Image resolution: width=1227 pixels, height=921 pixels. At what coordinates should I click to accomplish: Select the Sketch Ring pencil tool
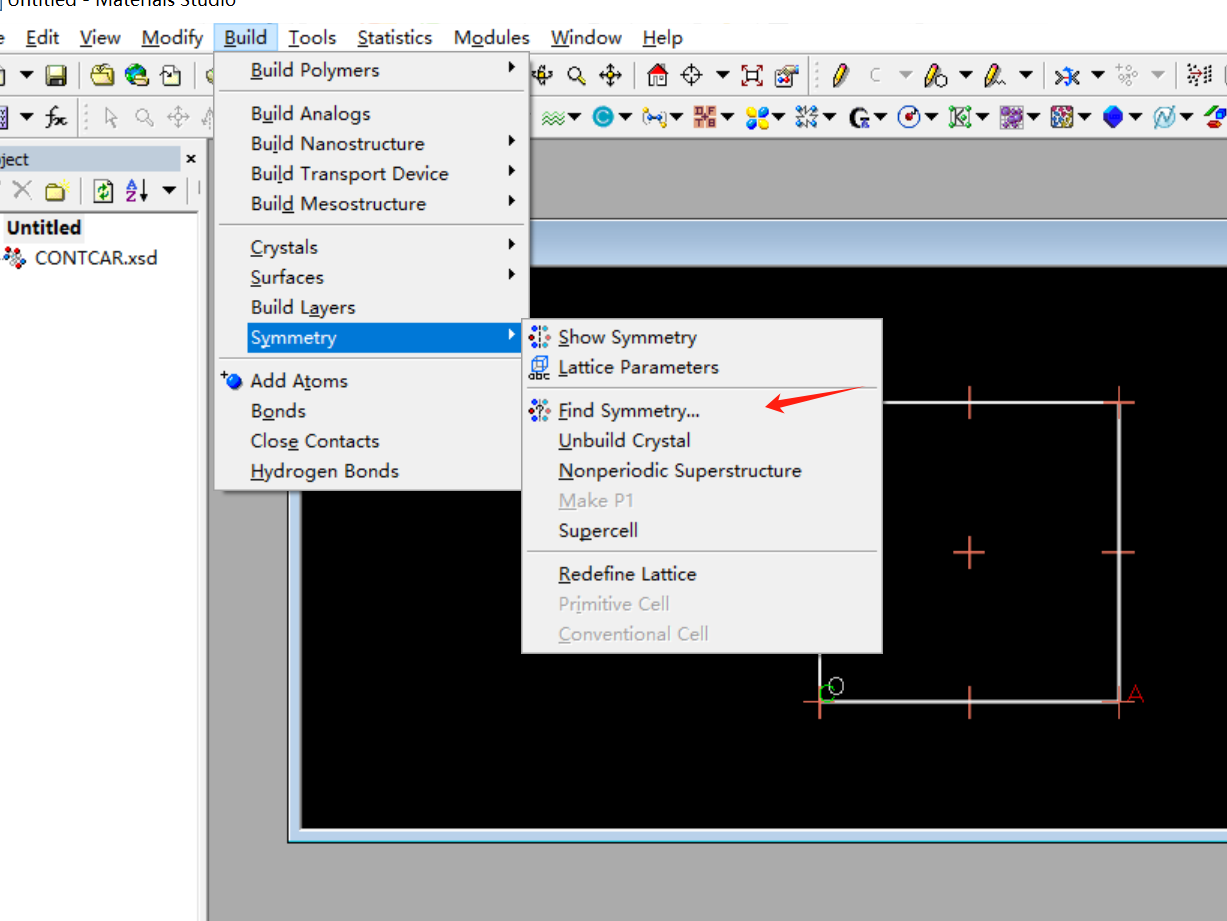936,75
